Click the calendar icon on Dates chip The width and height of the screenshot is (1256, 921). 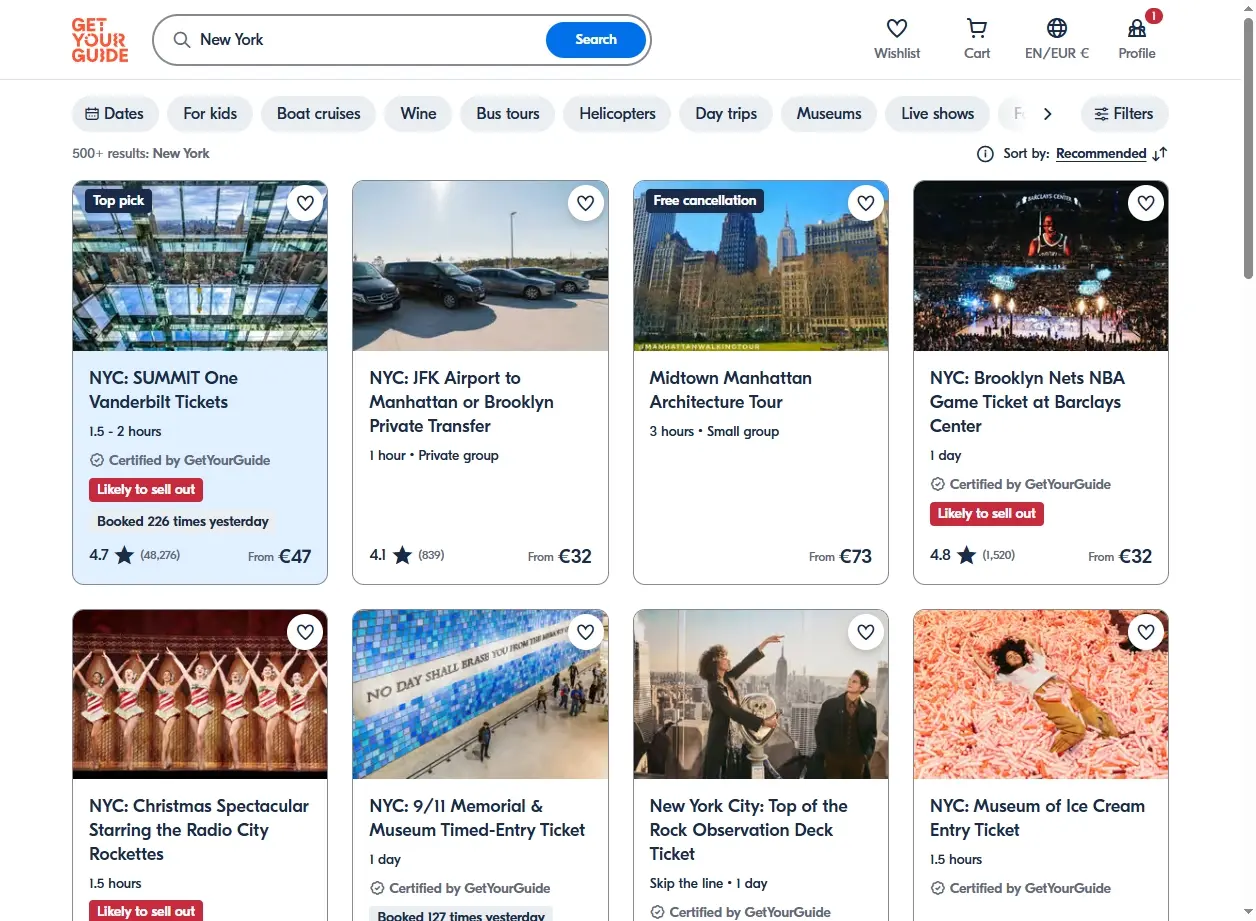click(x=92, y=114)
